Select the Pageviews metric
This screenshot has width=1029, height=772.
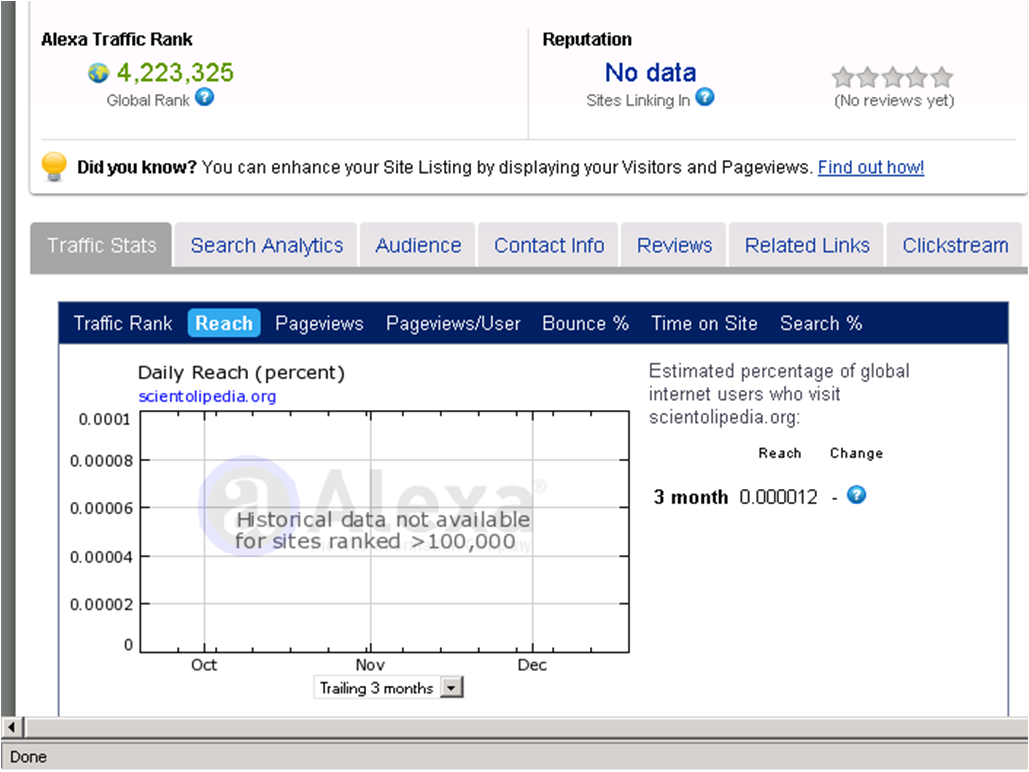point(319,323)
